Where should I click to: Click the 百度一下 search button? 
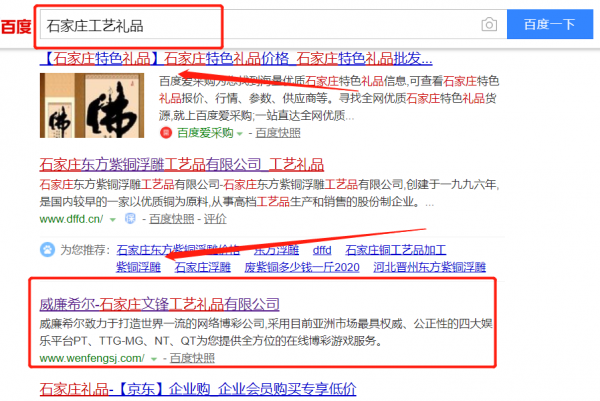point(550,24)
